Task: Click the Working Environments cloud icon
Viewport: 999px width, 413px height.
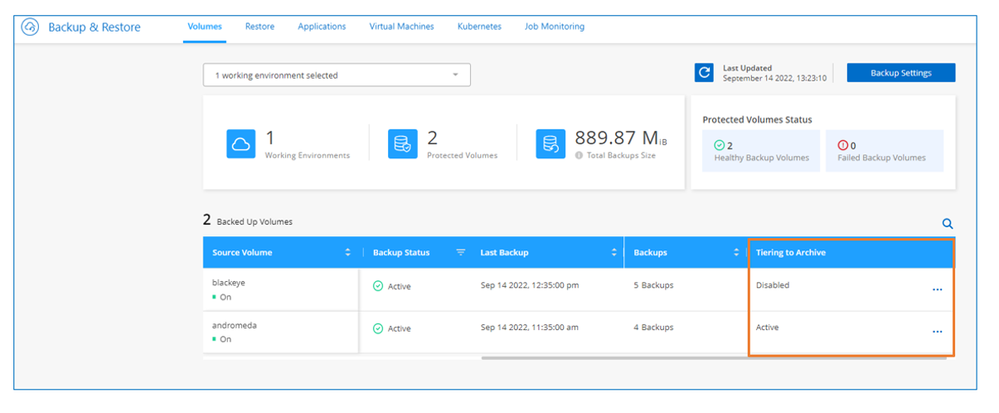Action: click(x=240, y=144)
